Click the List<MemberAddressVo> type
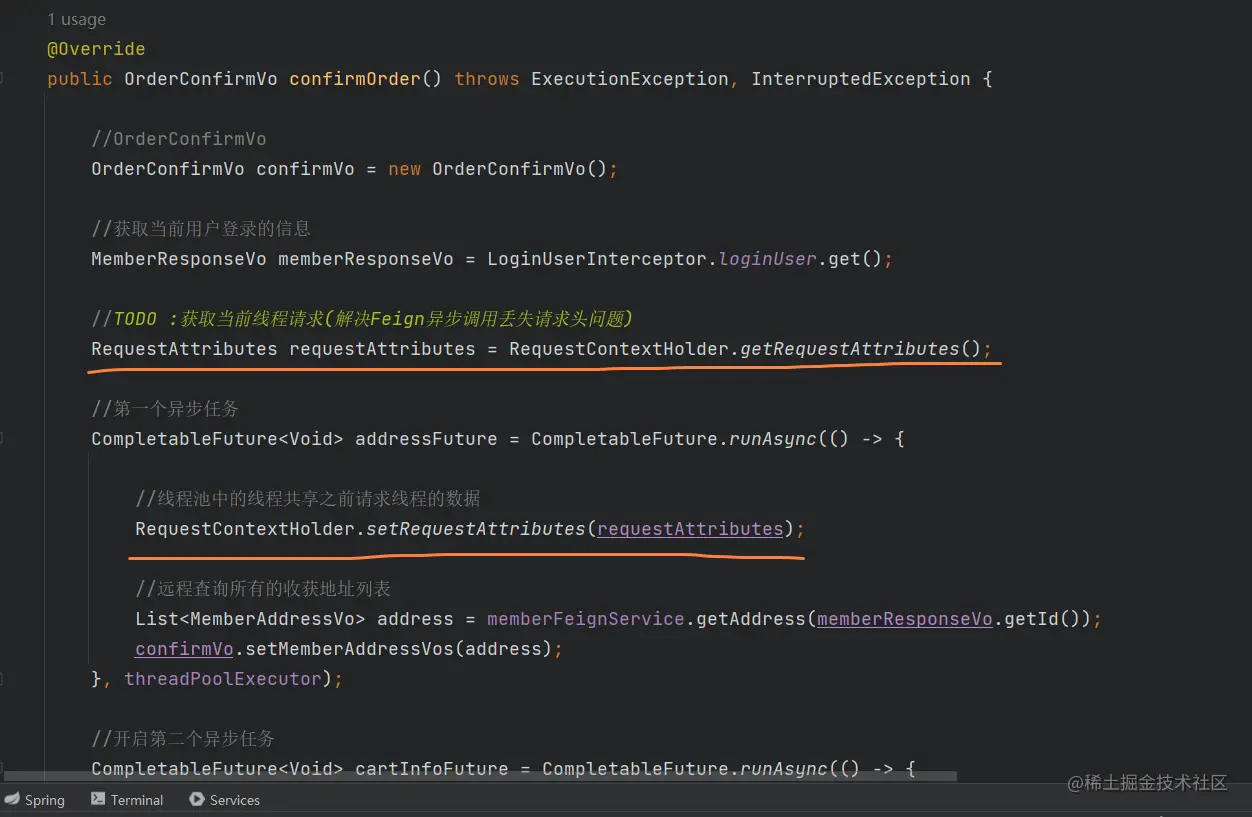The image size is (1252, 817). click(250, 619)
